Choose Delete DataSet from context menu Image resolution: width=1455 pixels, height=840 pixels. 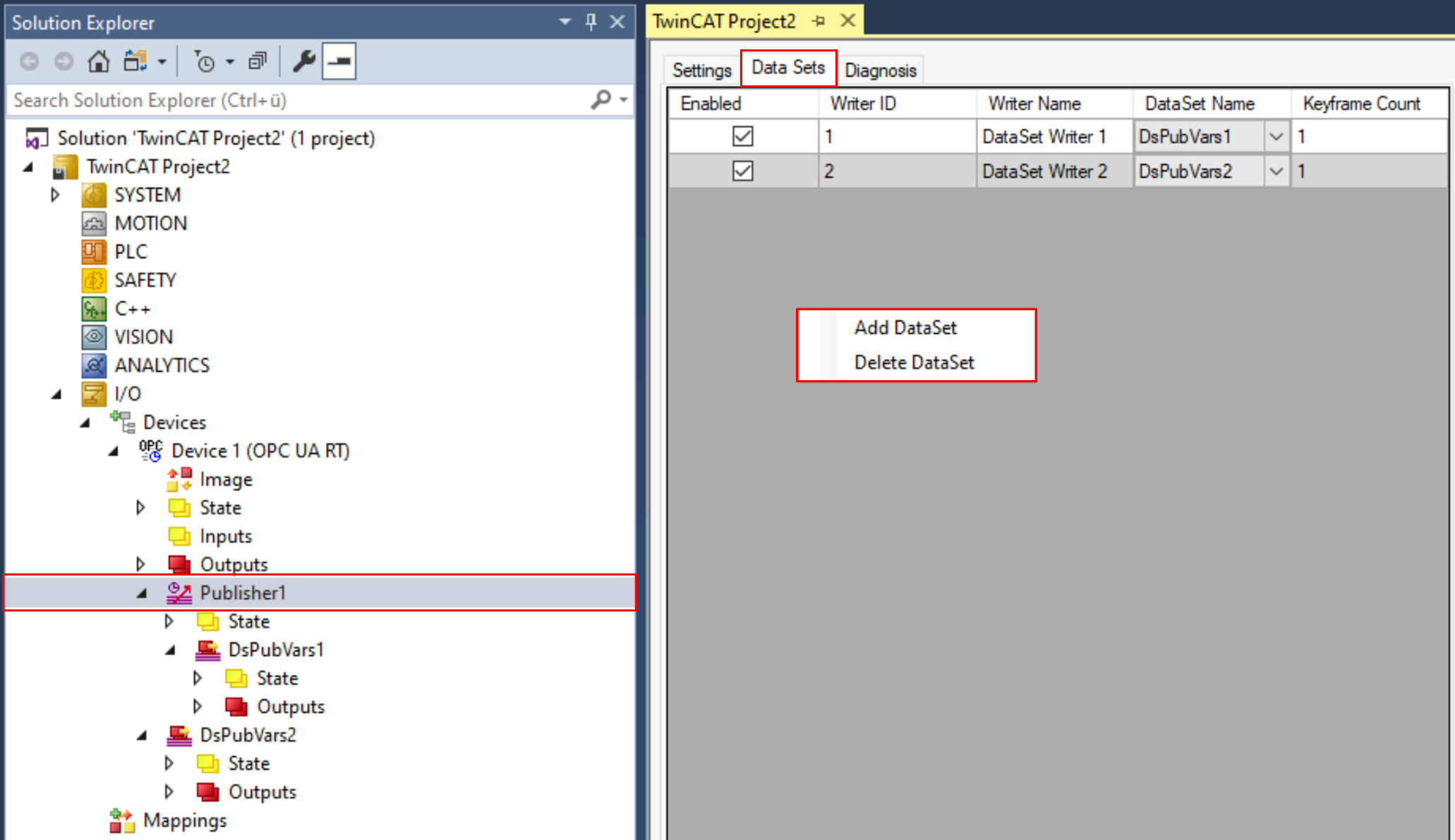916,363
